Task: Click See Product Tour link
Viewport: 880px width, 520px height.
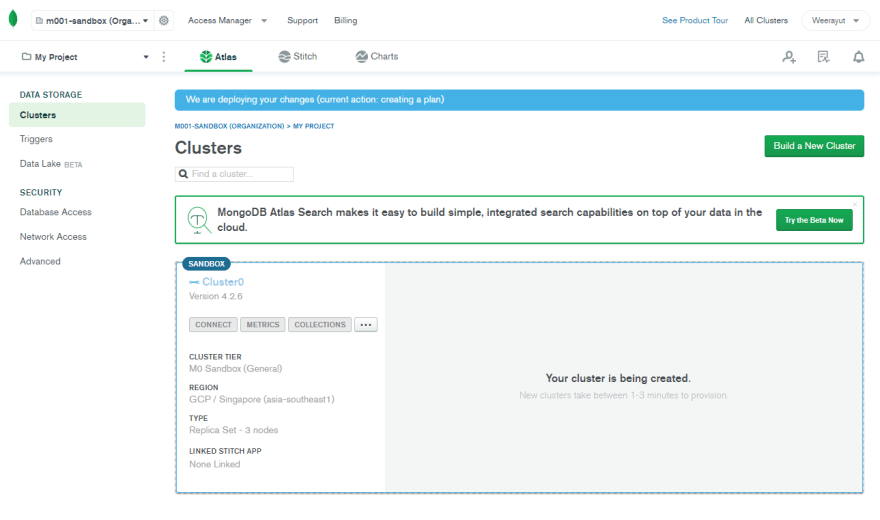Action: pyautogui.click(x=695, y=20)
